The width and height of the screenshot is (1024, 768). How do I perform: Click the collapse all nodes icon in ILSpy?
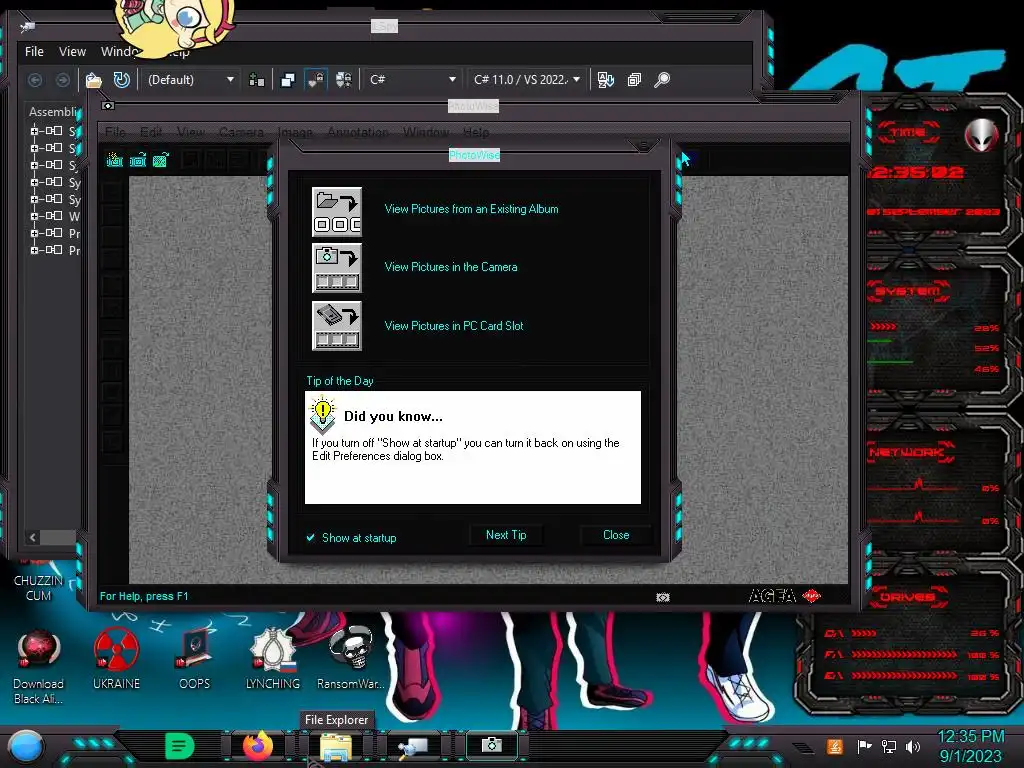634,80
